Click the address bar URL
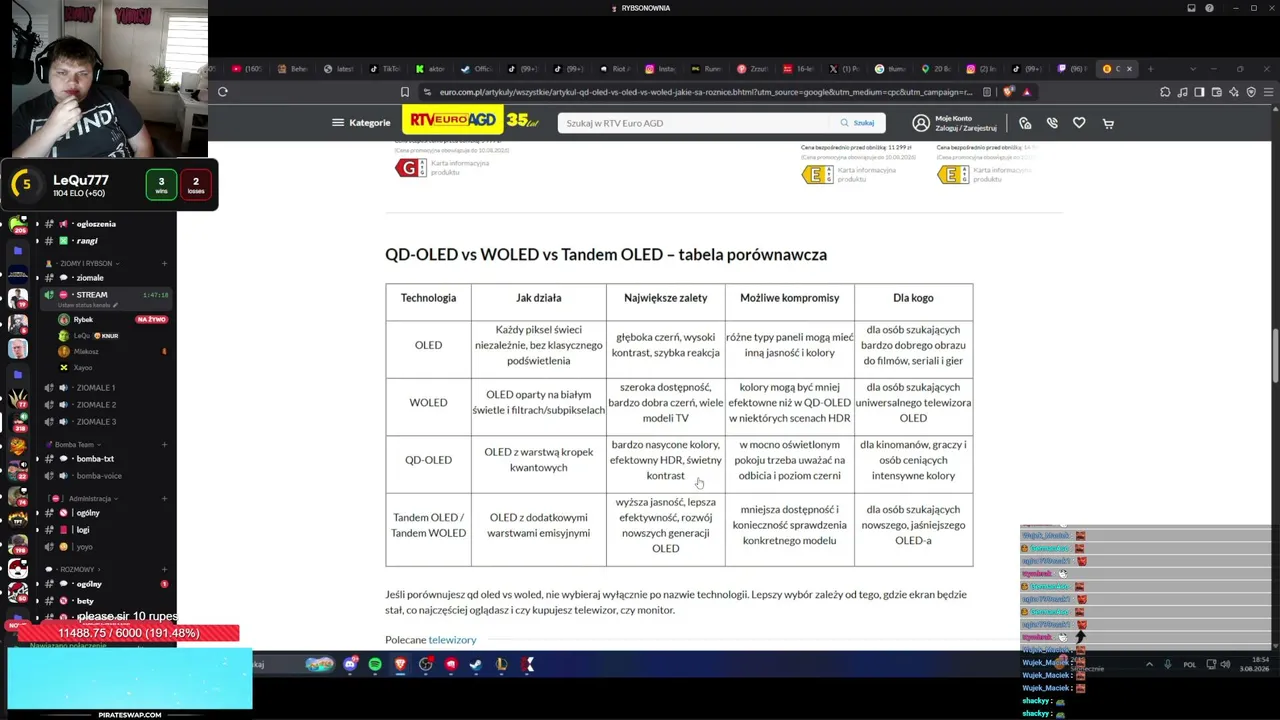The image size is (1280, 720). pos(705,92)
